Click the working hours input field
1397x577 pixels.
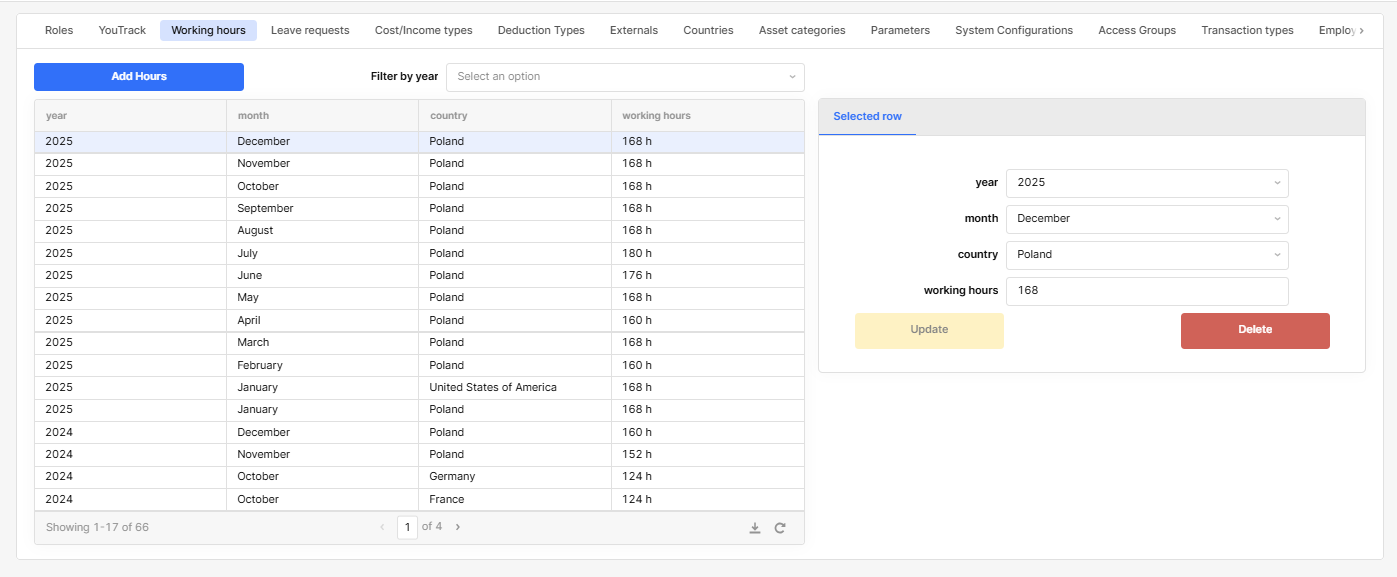tap(1146, 291)
